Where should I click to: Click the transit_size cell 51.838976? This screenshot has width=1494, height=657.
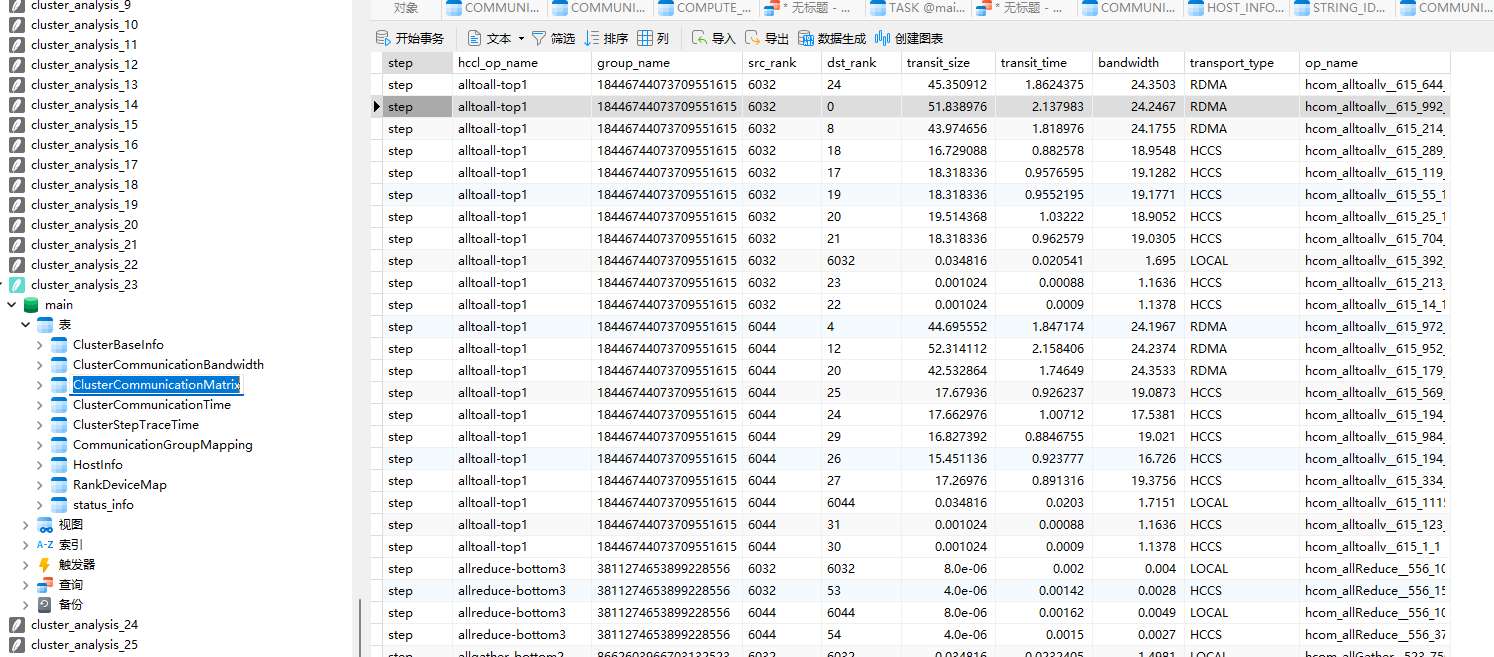click(x=946, y=107)
